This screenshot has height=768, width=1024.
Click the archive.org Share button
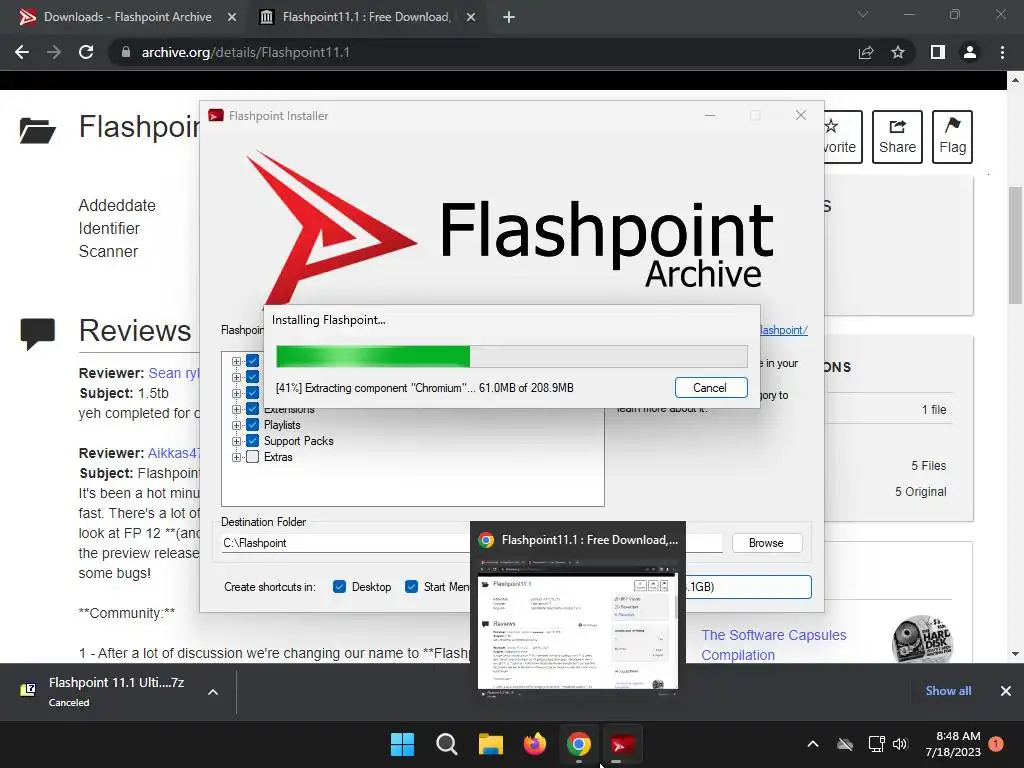pyautogui.click(x=897, y=136)
